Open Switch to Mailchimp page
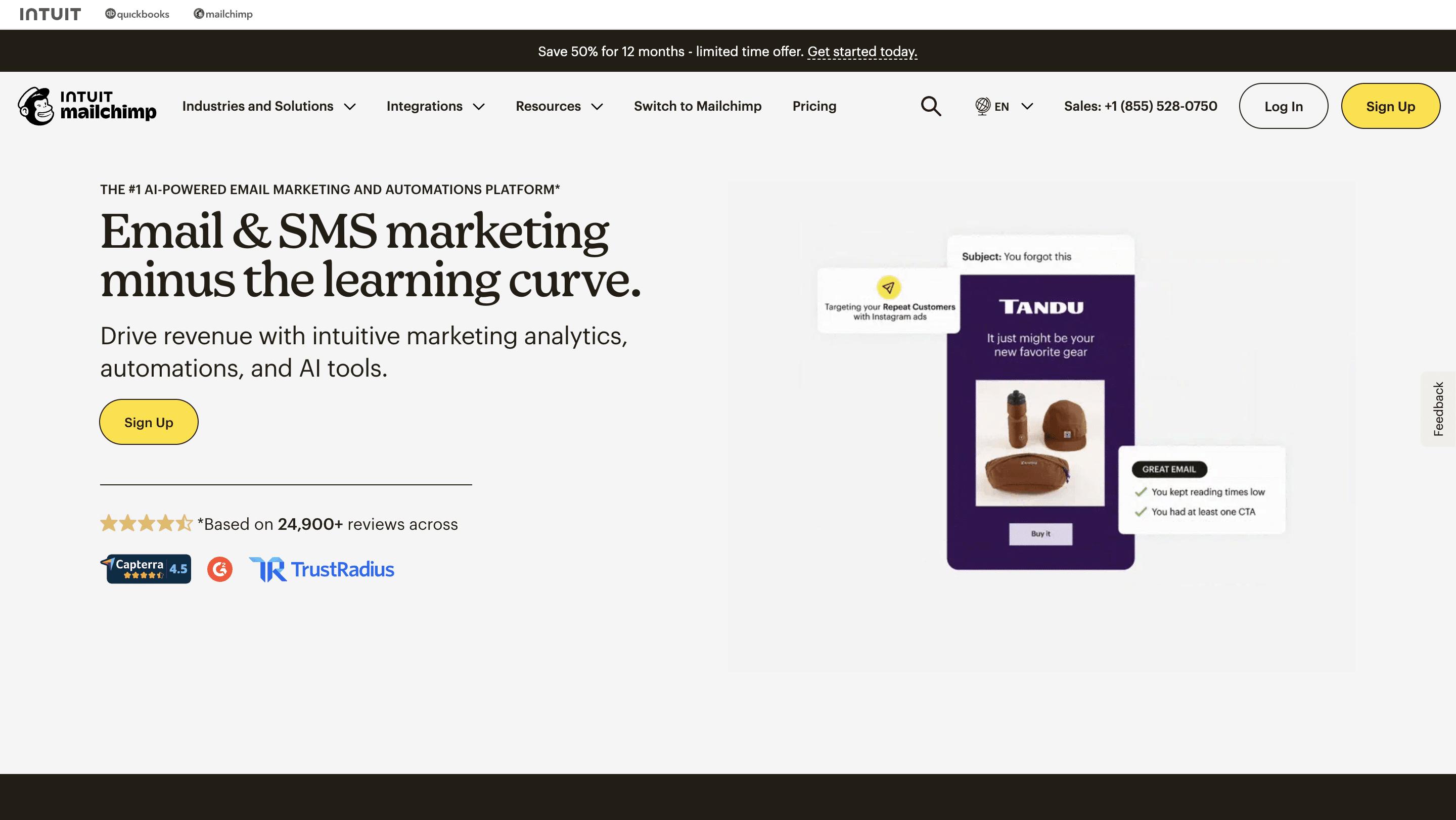1456x820 pixels. coord(698,106)
